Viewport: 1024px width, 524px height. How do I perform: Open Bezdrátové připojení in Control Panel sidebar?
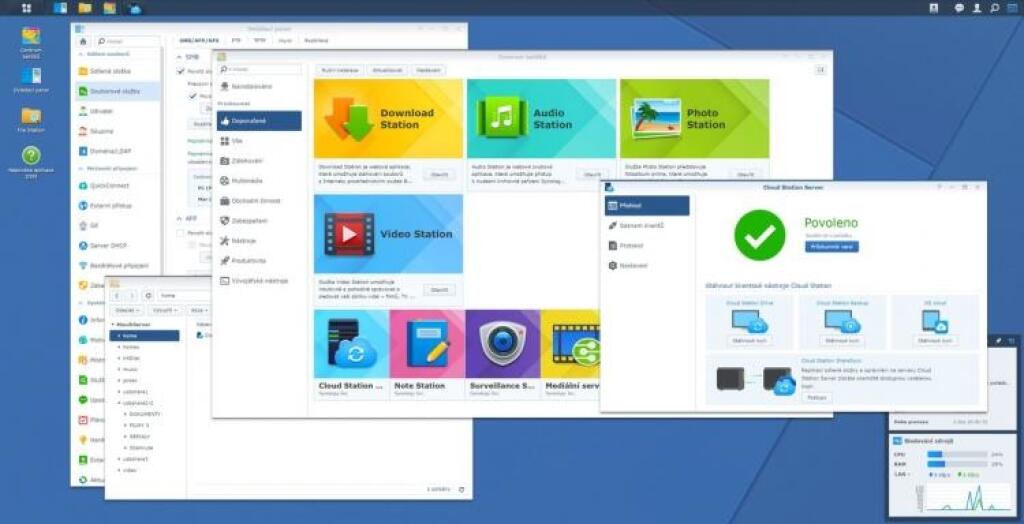pos(118,266)
